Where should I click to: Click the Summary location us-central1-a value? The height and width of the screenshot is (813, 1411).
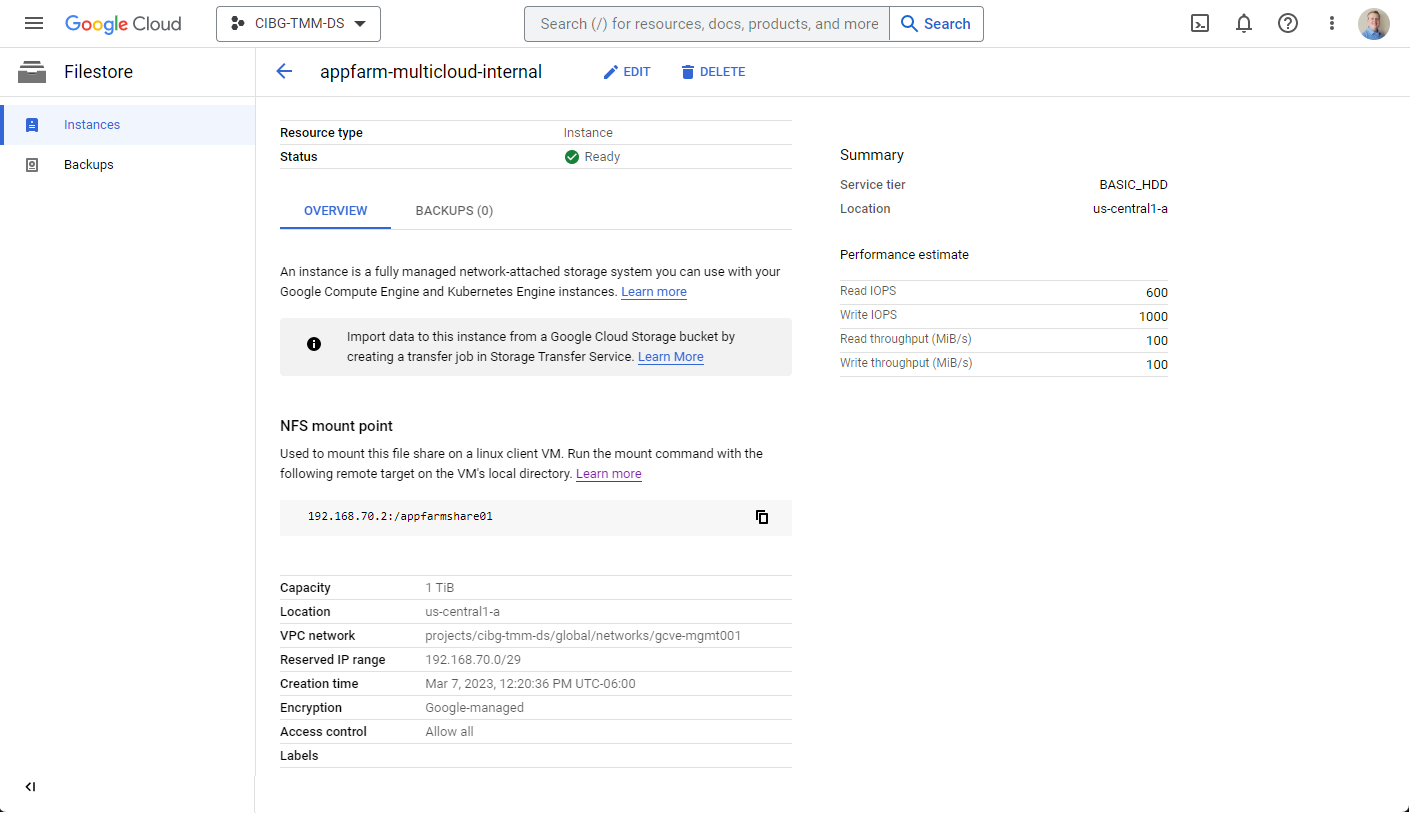1130,209
